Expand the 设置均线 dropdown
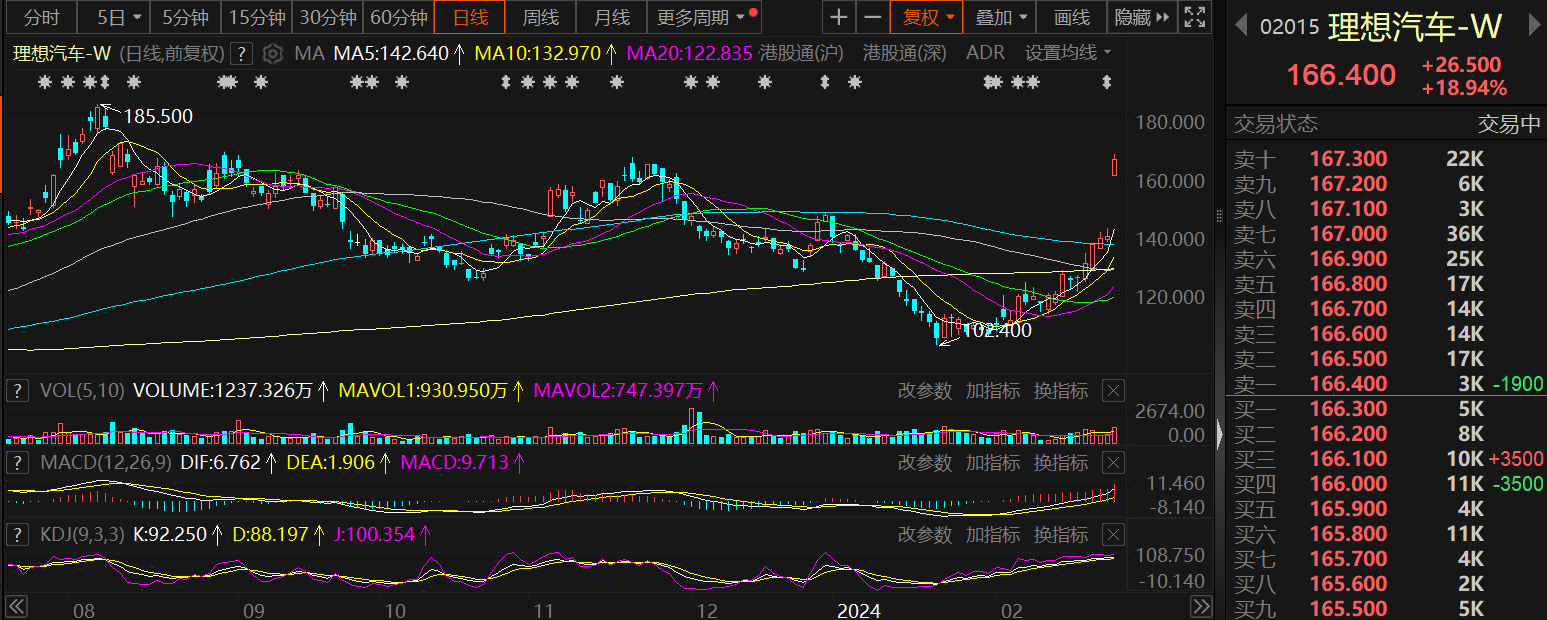 pos(1067,53)
